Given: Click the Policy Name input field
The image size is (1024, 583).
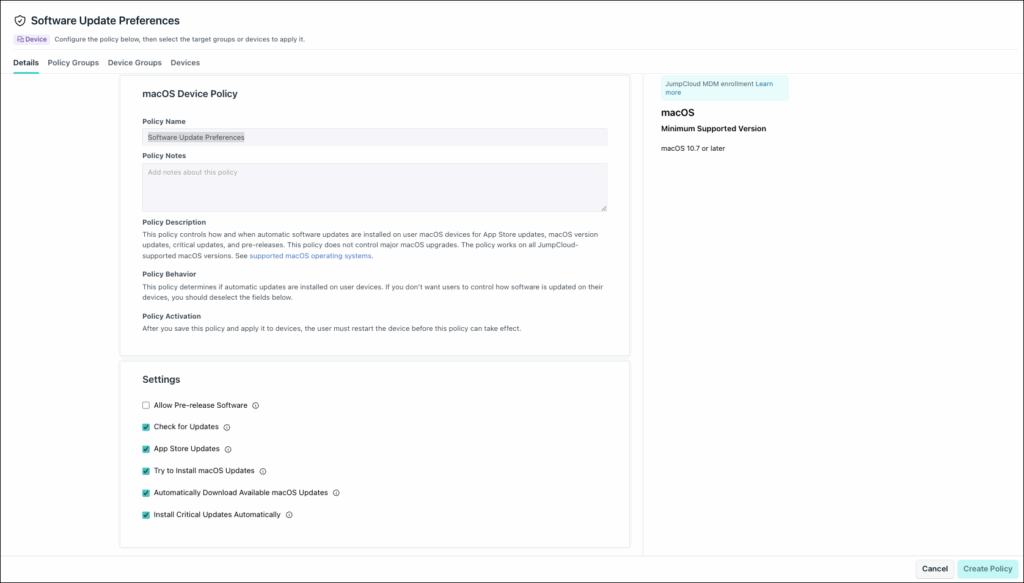Looking at the screenshot, I should point(375,137).
